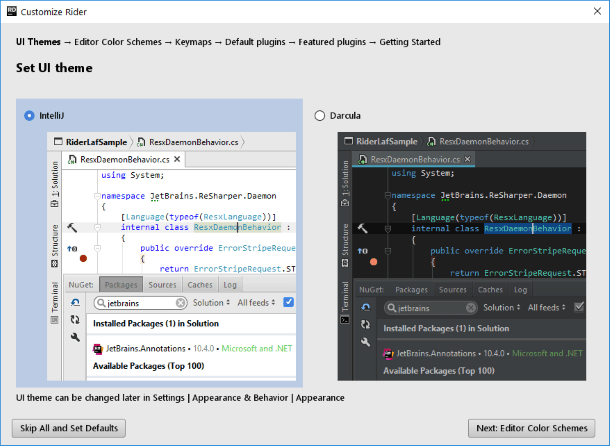Click JetBrains.Annotations package icon in IntelliJ preview
The height and width of the screenshot is (446, 610).
click(x=97, y=349)
